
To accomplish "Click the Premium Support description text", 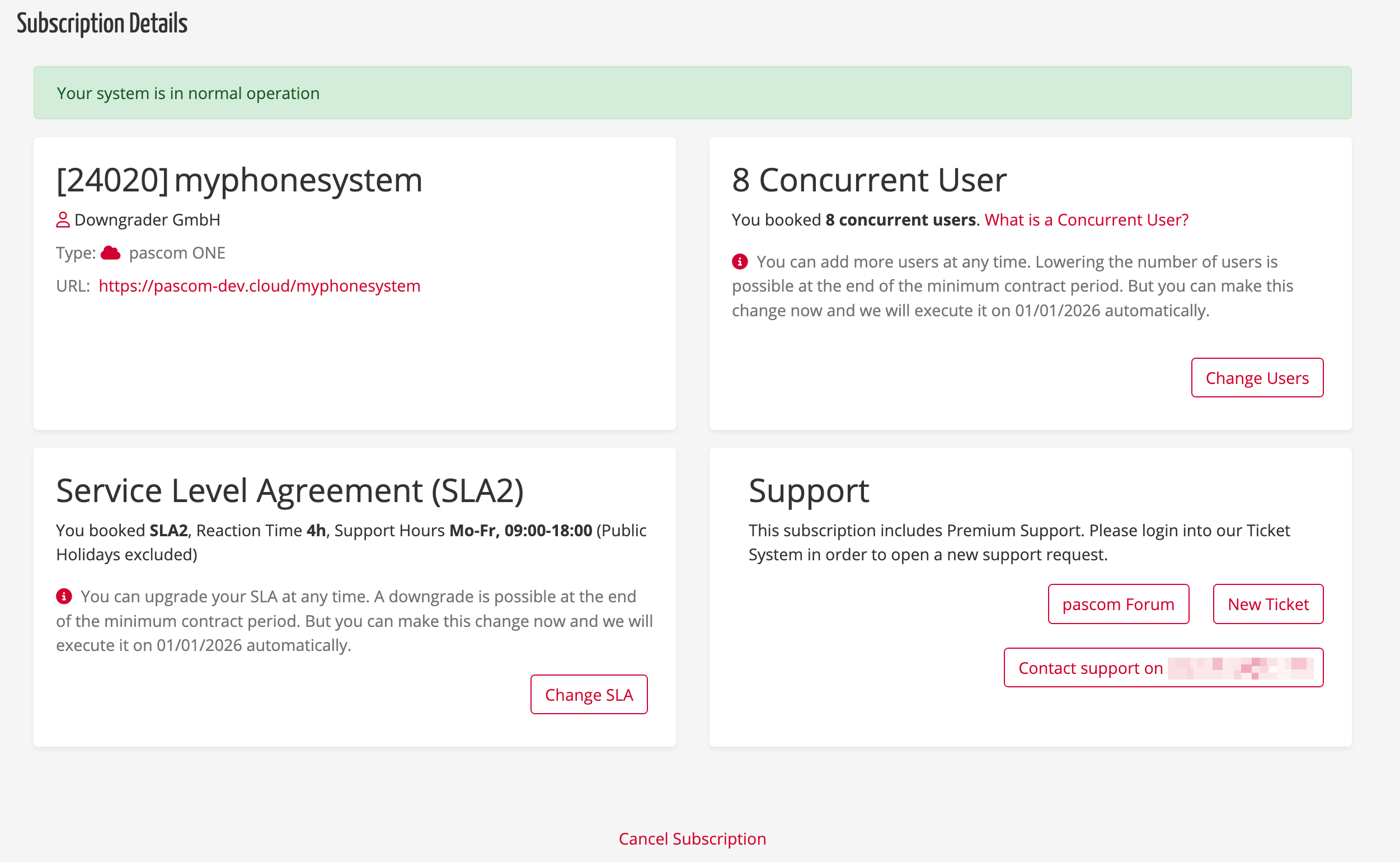I will 1019,542.
